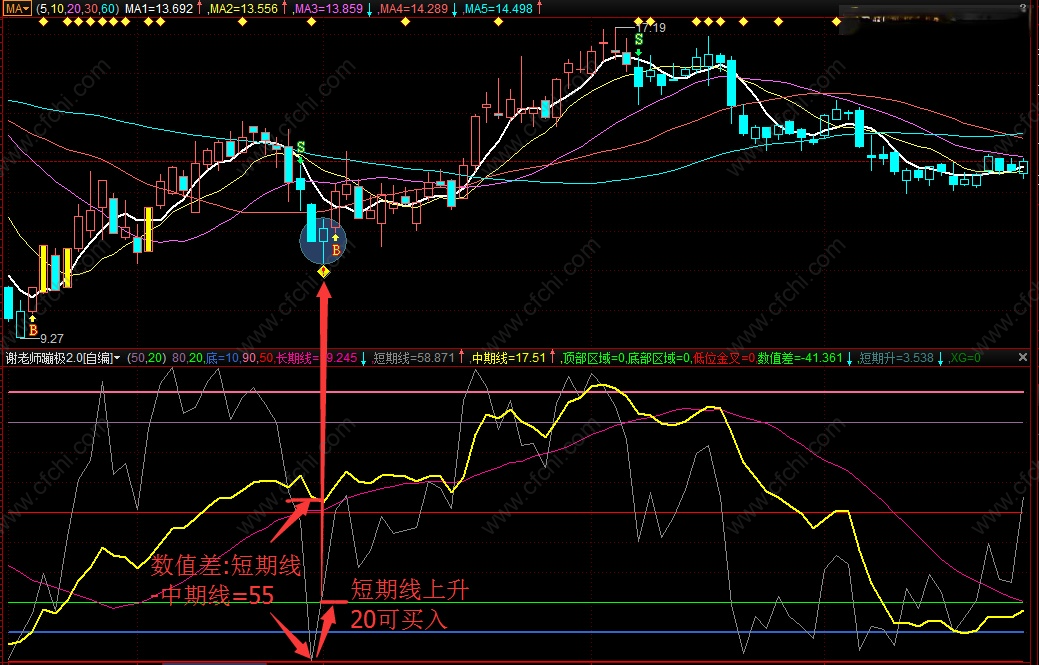The height and width of the screenshot is (665, 1039).
Task: Click the 短期线=58.871 indicator label
Action: [x=413, y=358]
